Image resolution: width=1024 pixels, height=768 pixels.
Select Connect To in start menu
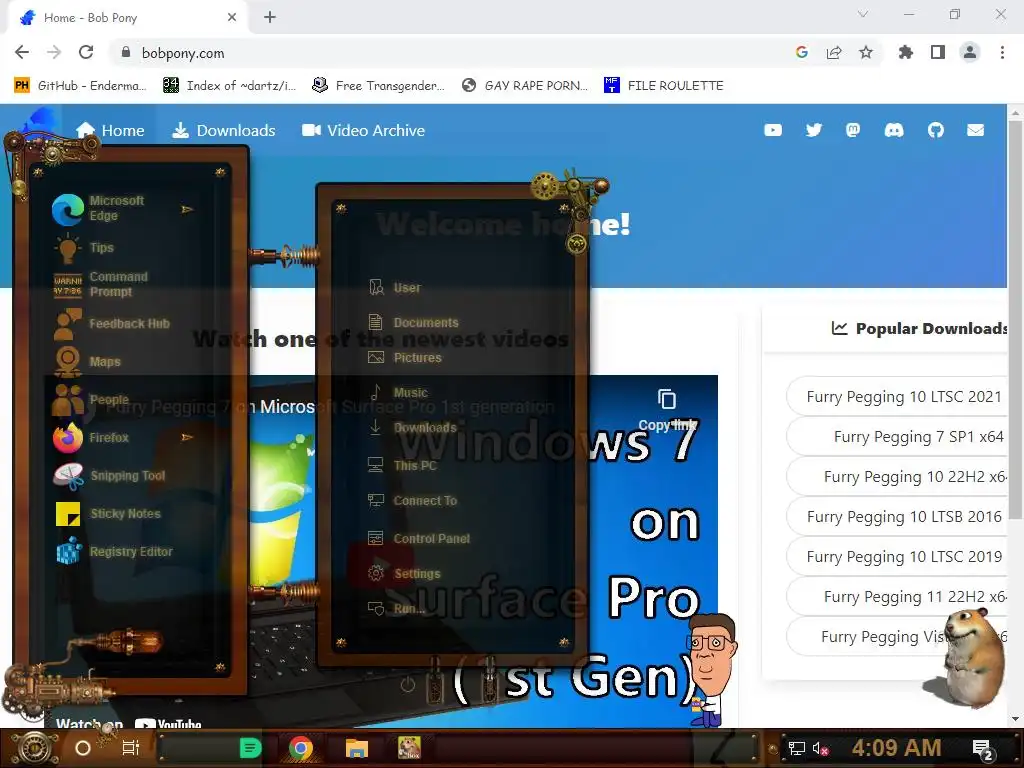click(413, 500)
